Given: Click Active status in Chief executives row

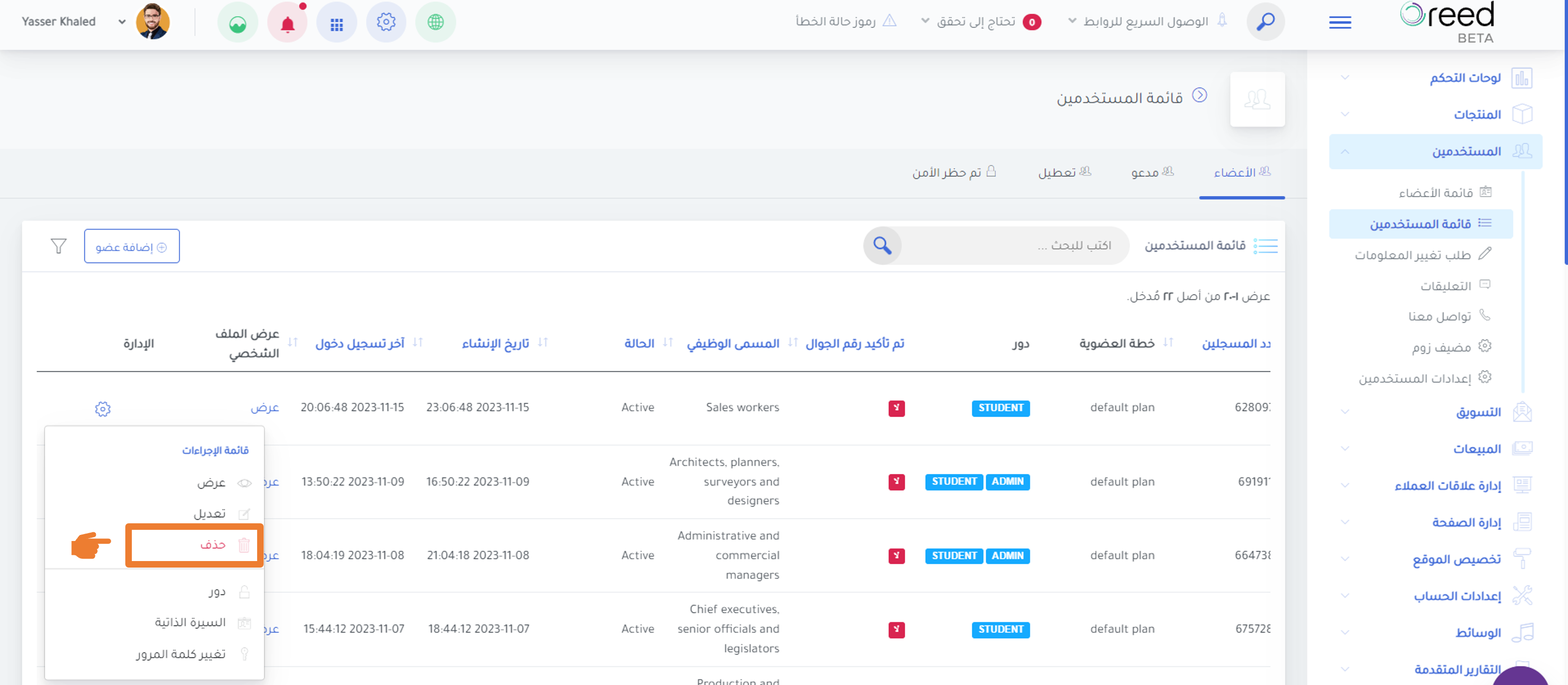Looking at the screenshot, I should click(637, 629).
